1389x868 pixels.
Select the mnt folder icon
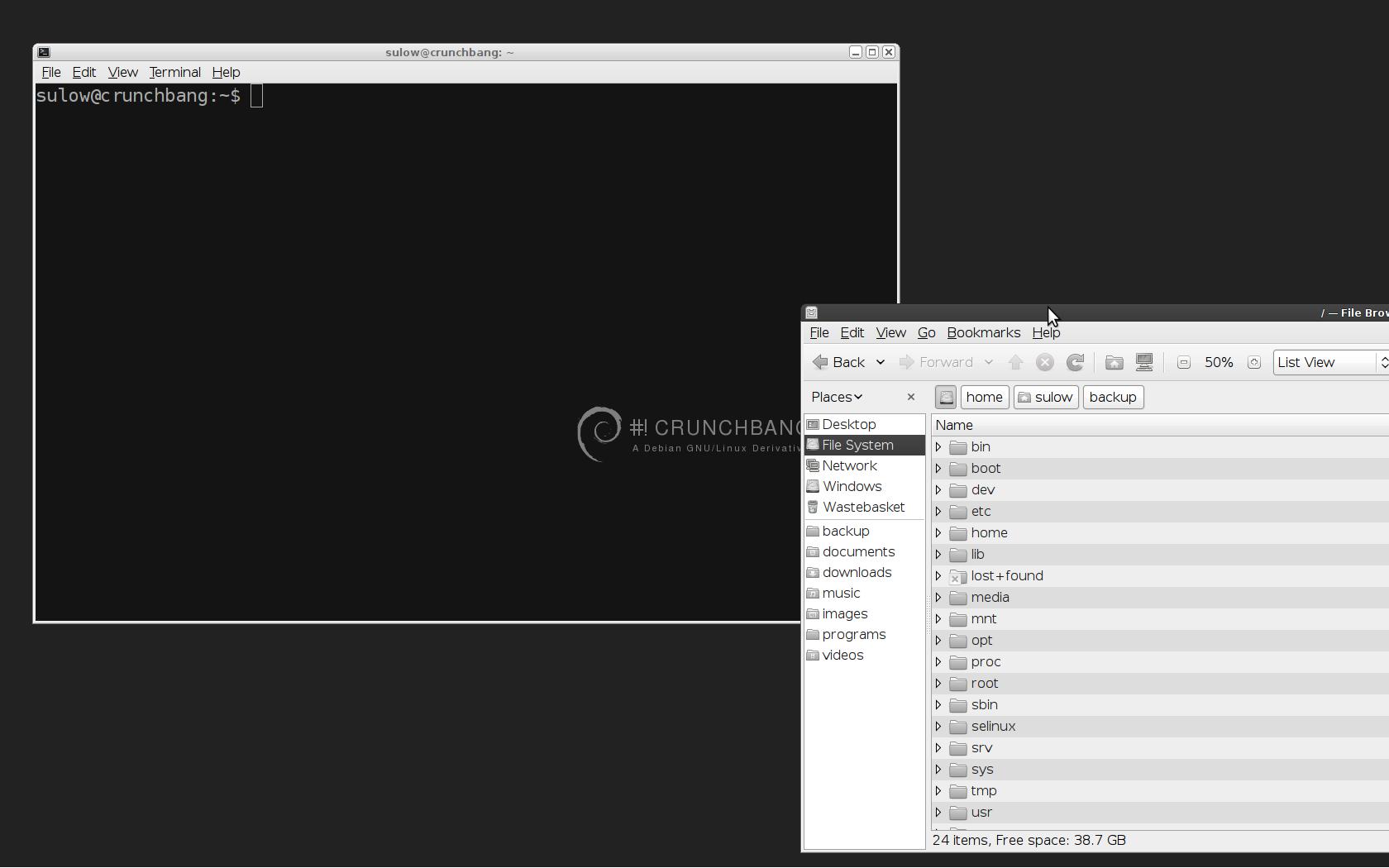click(x=958, y=619)
